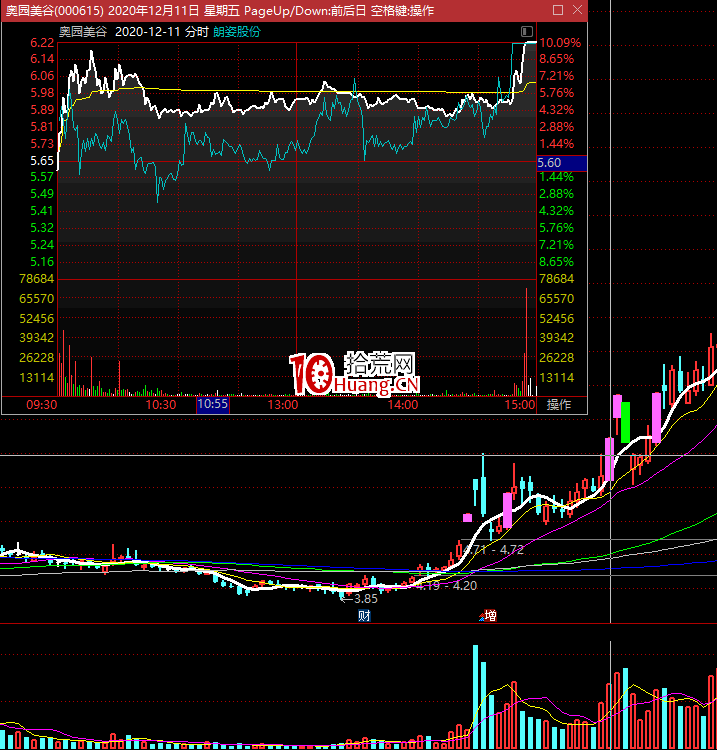This screenshot has height=750, width=717.
Task: Click the 奥园美谷 stock name in chart header
Action: pos(83,32)
